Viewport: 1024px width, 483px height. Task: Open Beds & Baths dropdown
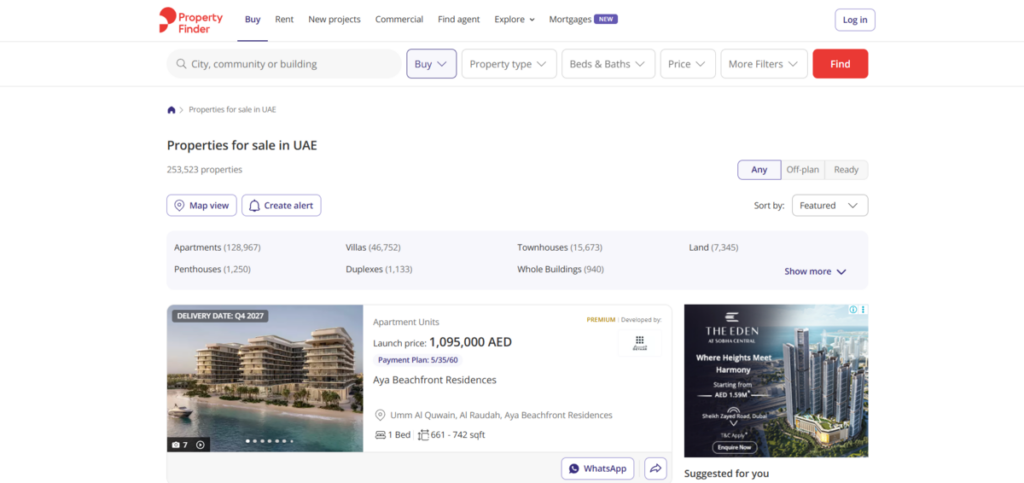[608, 64]
